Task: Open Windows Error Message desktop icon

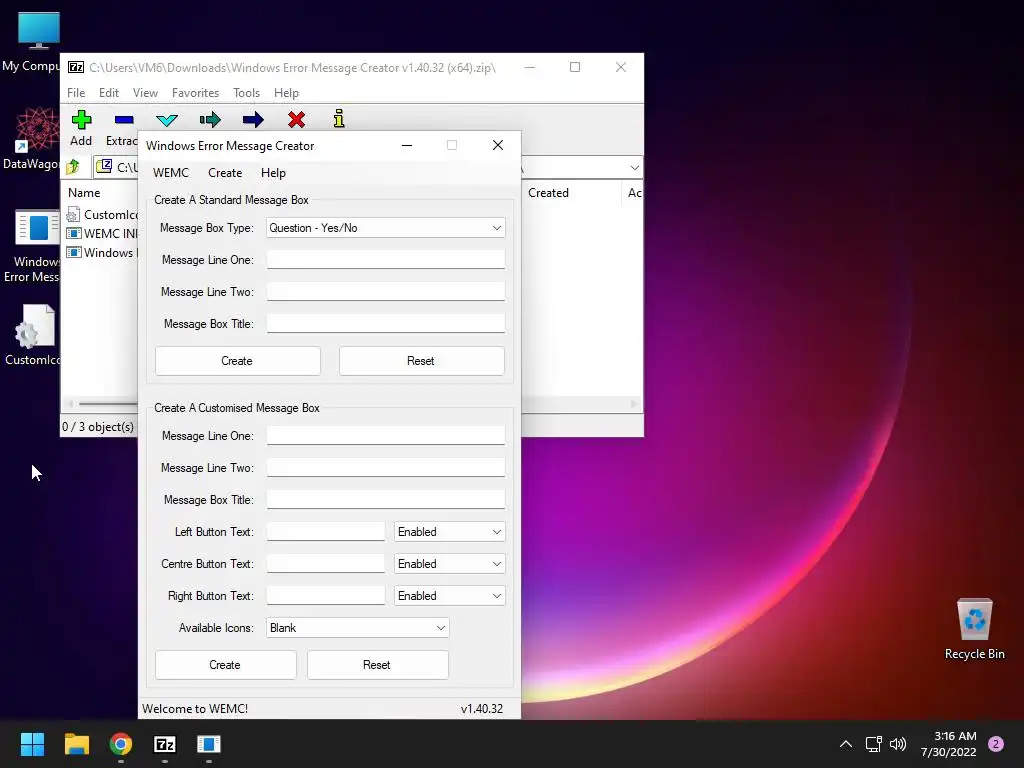Action: pos(37,246)
